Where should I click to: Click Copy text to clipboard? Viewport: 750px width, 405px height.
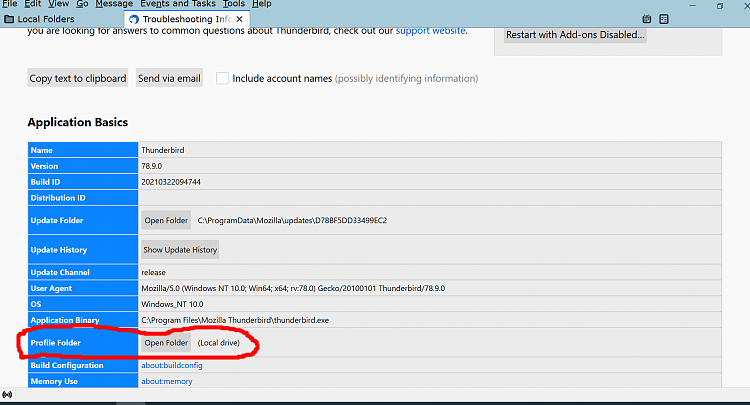[x=78, y=78]
